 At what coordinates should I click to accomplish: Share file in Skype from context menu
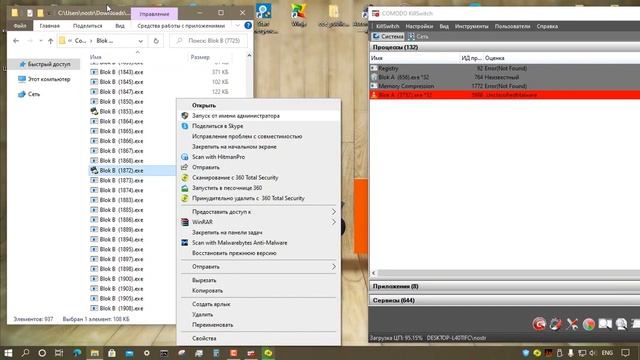point(218,126)
